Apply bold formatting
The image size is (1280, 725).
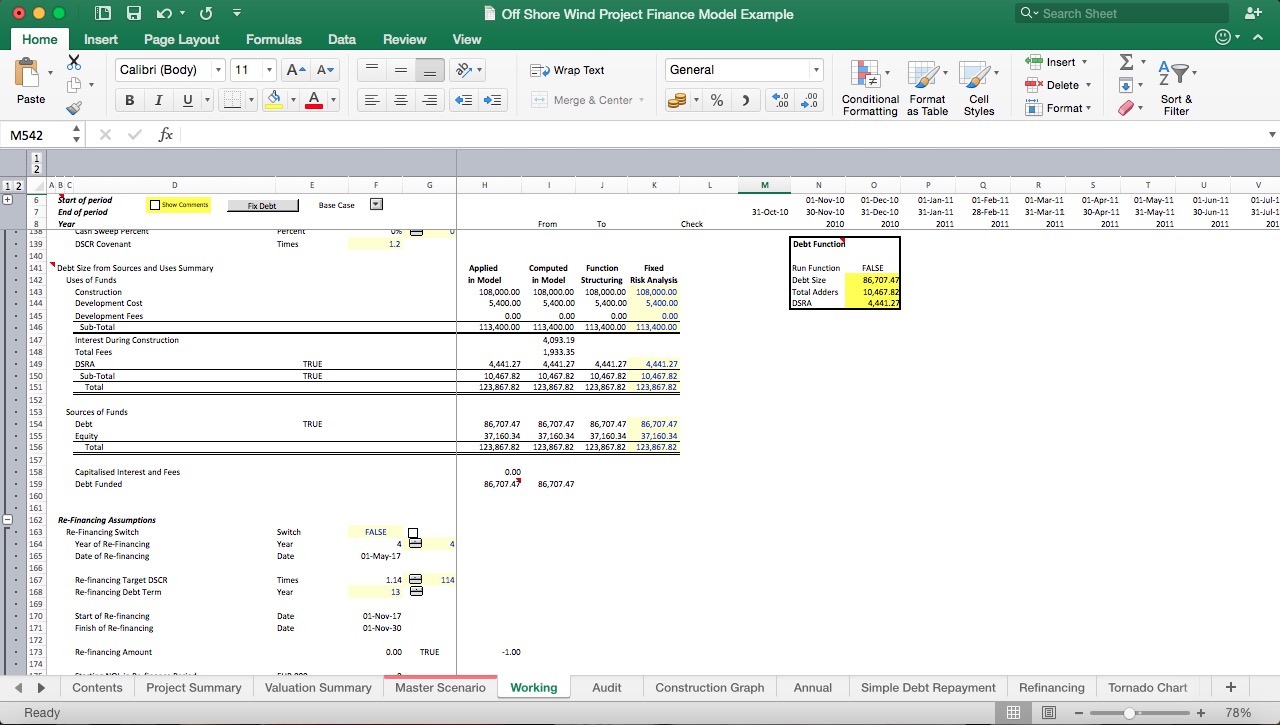coord(130,100)
